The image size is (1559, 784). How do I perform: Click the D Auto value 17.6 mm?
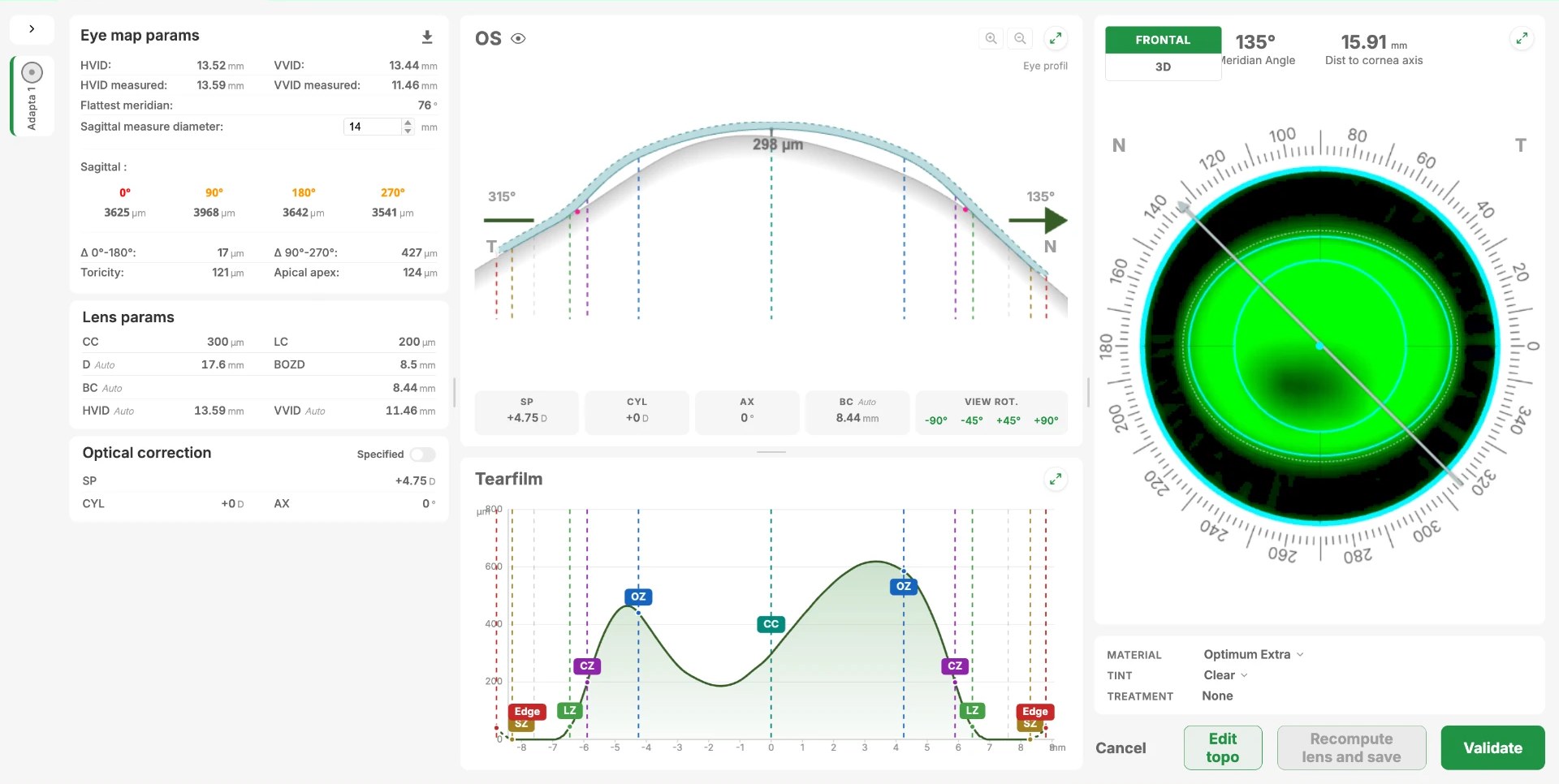point(222,364)
